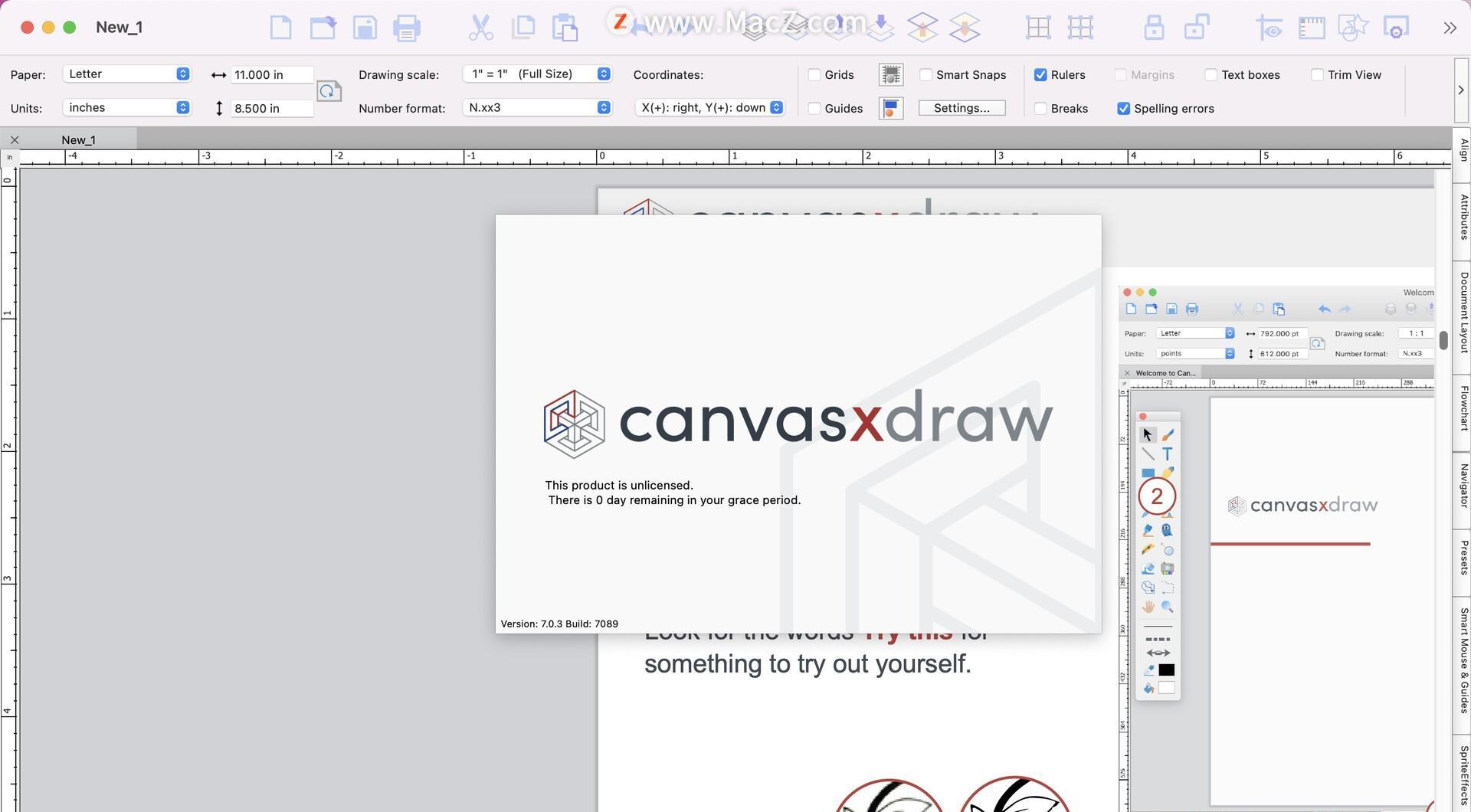Click the vertical scrollbar thumb of the canvas
Image resolution: width=1471 pixels, height=812 pixels.
pos(1443,340)
